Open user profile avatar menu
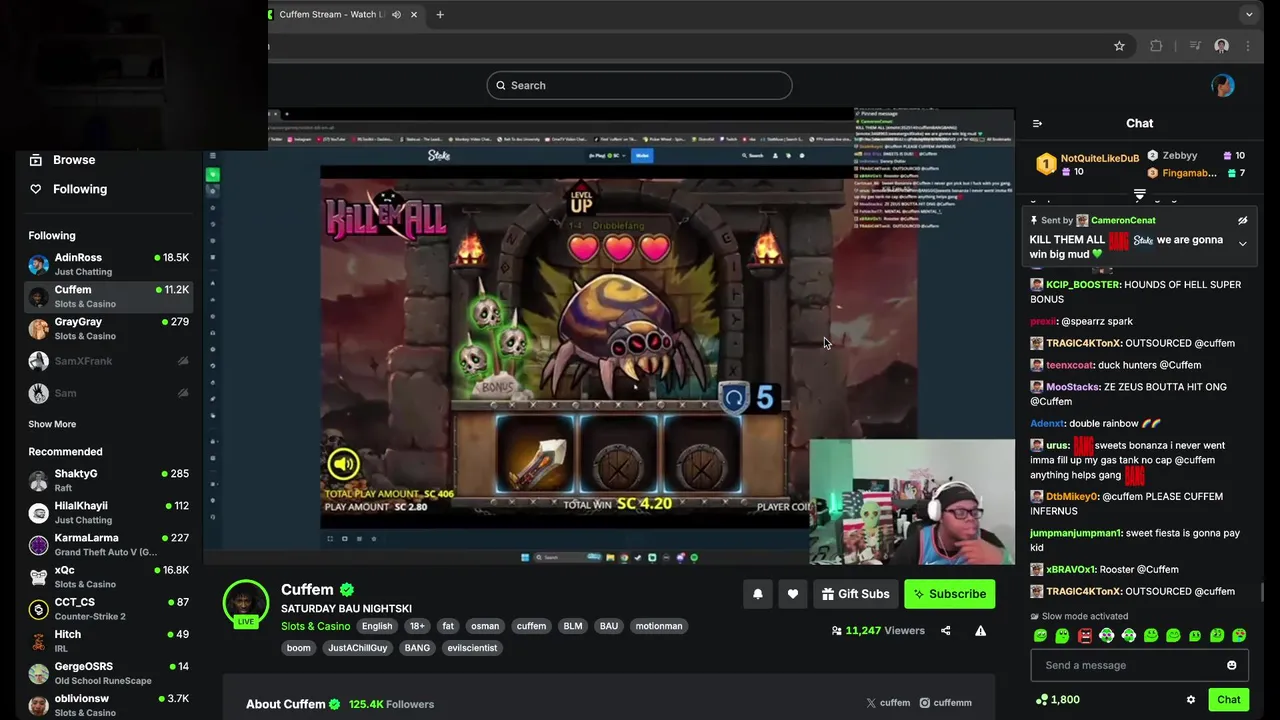 (1222, 85)
